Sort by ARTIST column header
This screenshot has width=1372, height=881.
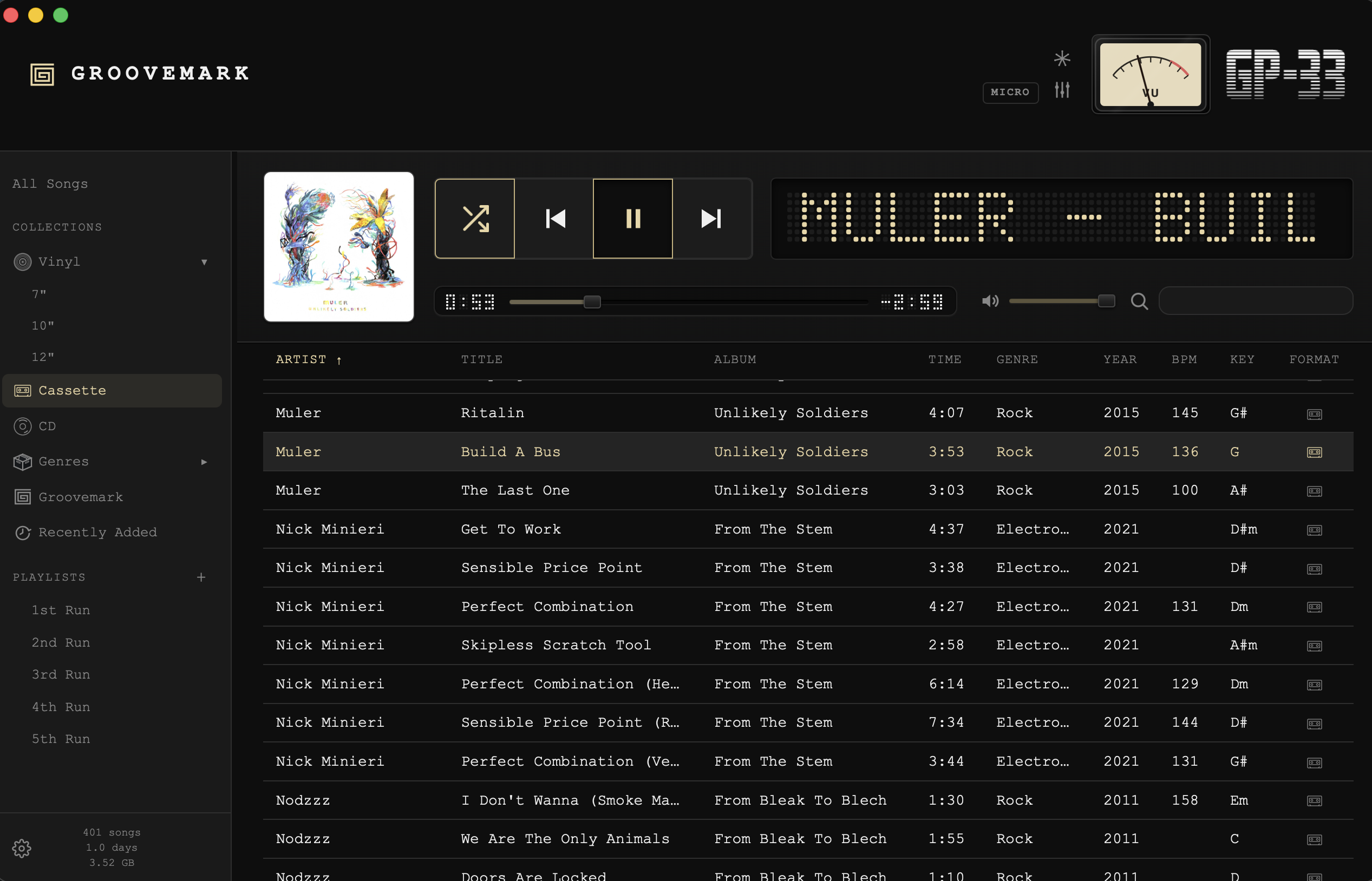click(309, 360)
